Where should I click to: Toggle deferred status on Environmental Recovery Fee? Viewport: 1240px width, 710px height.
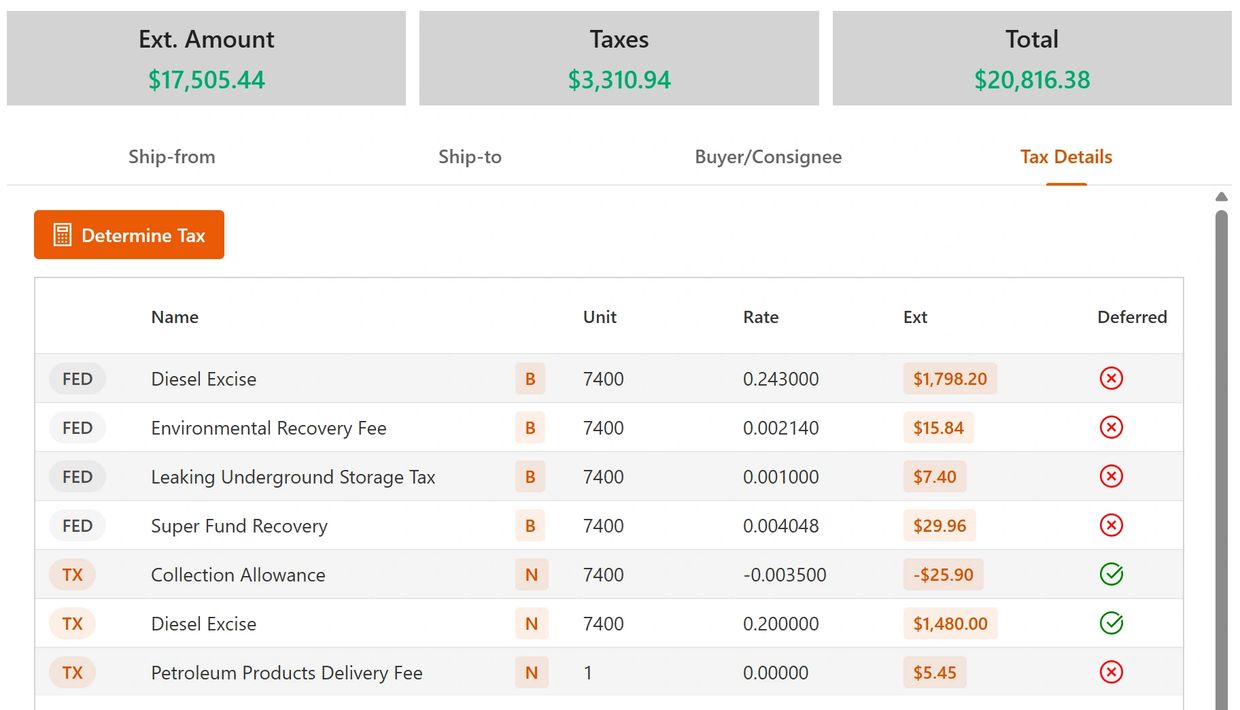pyautogui.click(x=1111, y=427)
